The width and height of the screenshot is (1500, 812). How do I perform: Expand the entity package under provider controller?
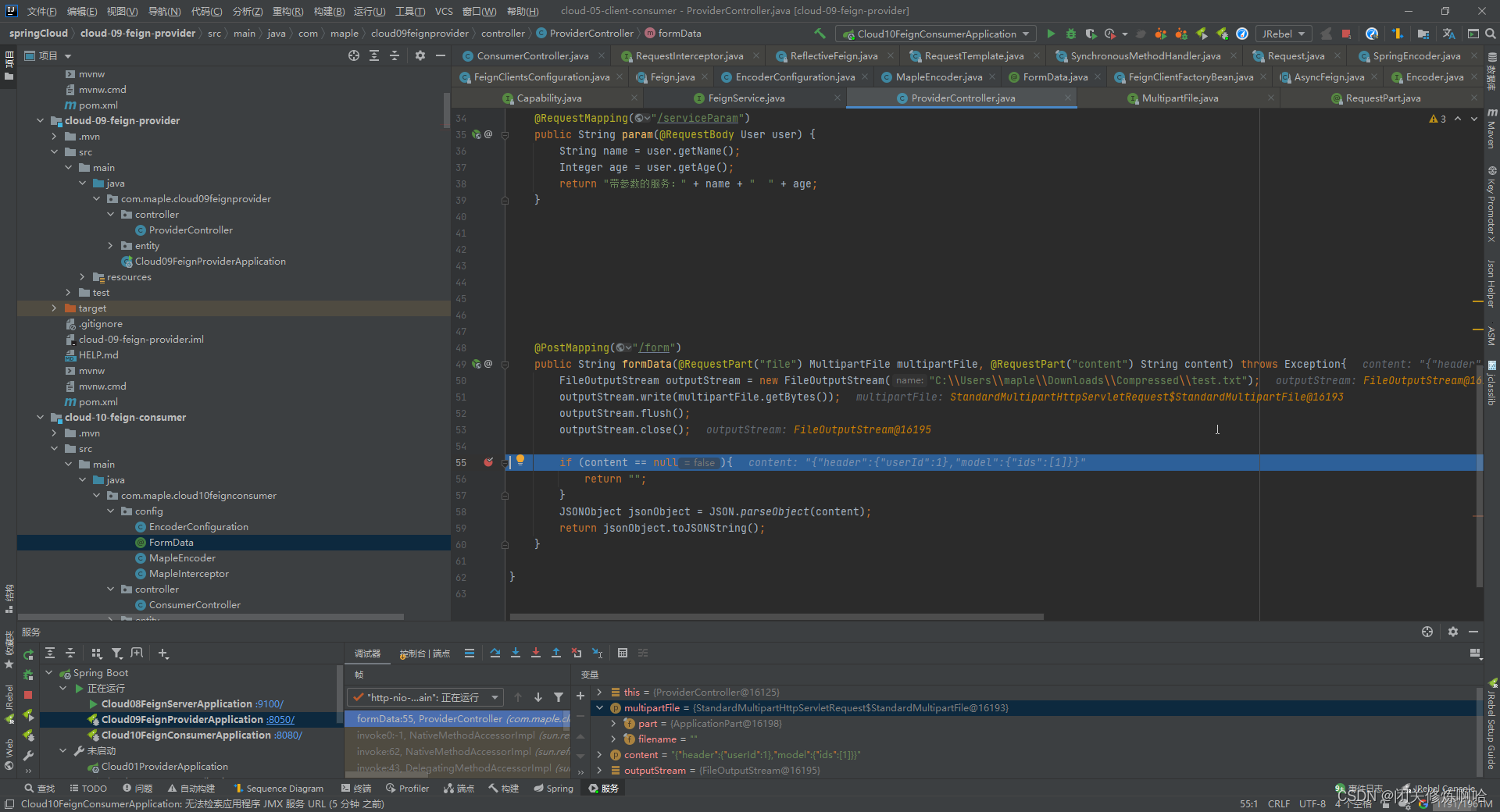pos(110,245)
